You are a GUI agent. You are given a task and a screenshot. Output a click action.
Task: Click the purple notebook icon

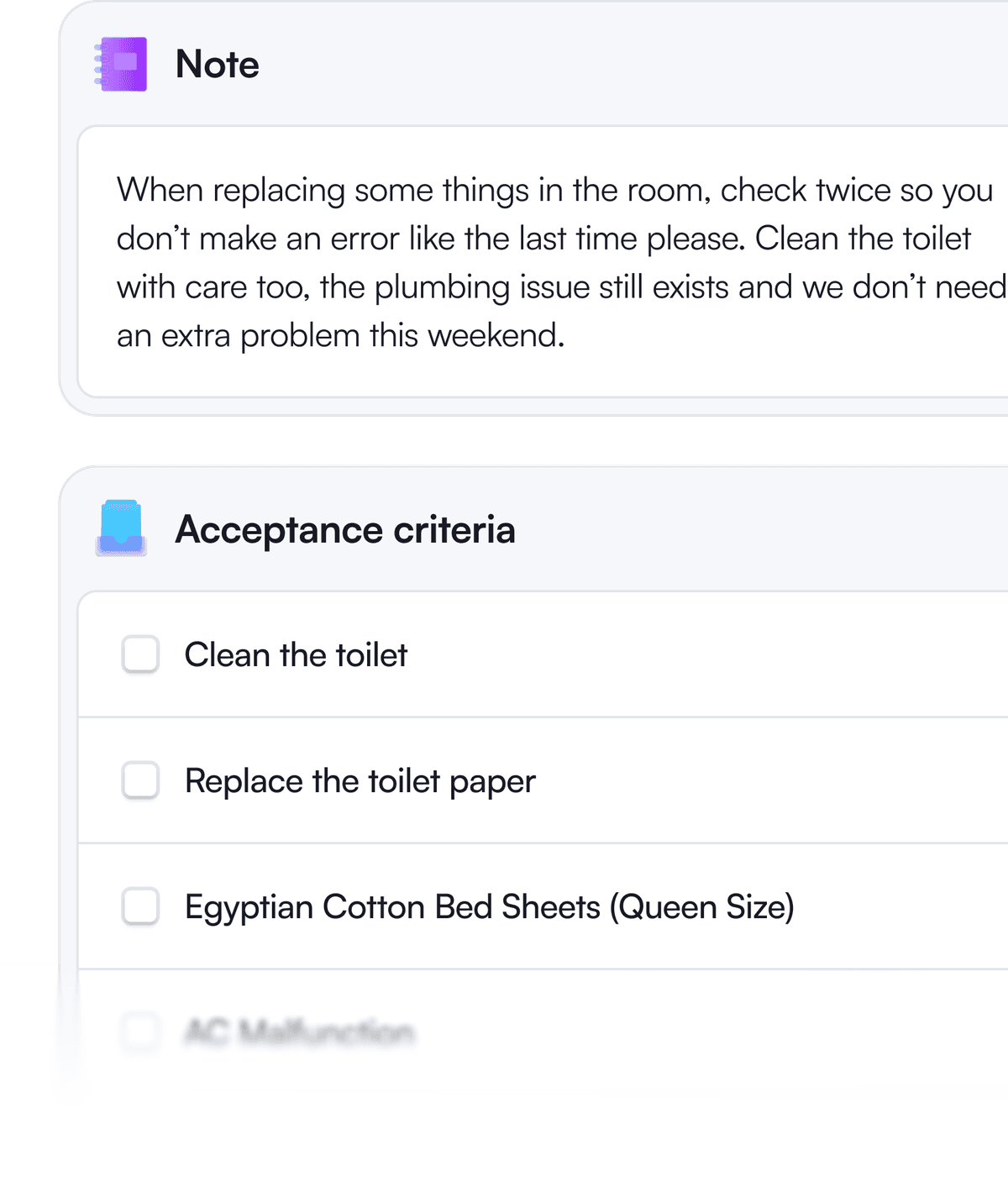coord(122,64)
